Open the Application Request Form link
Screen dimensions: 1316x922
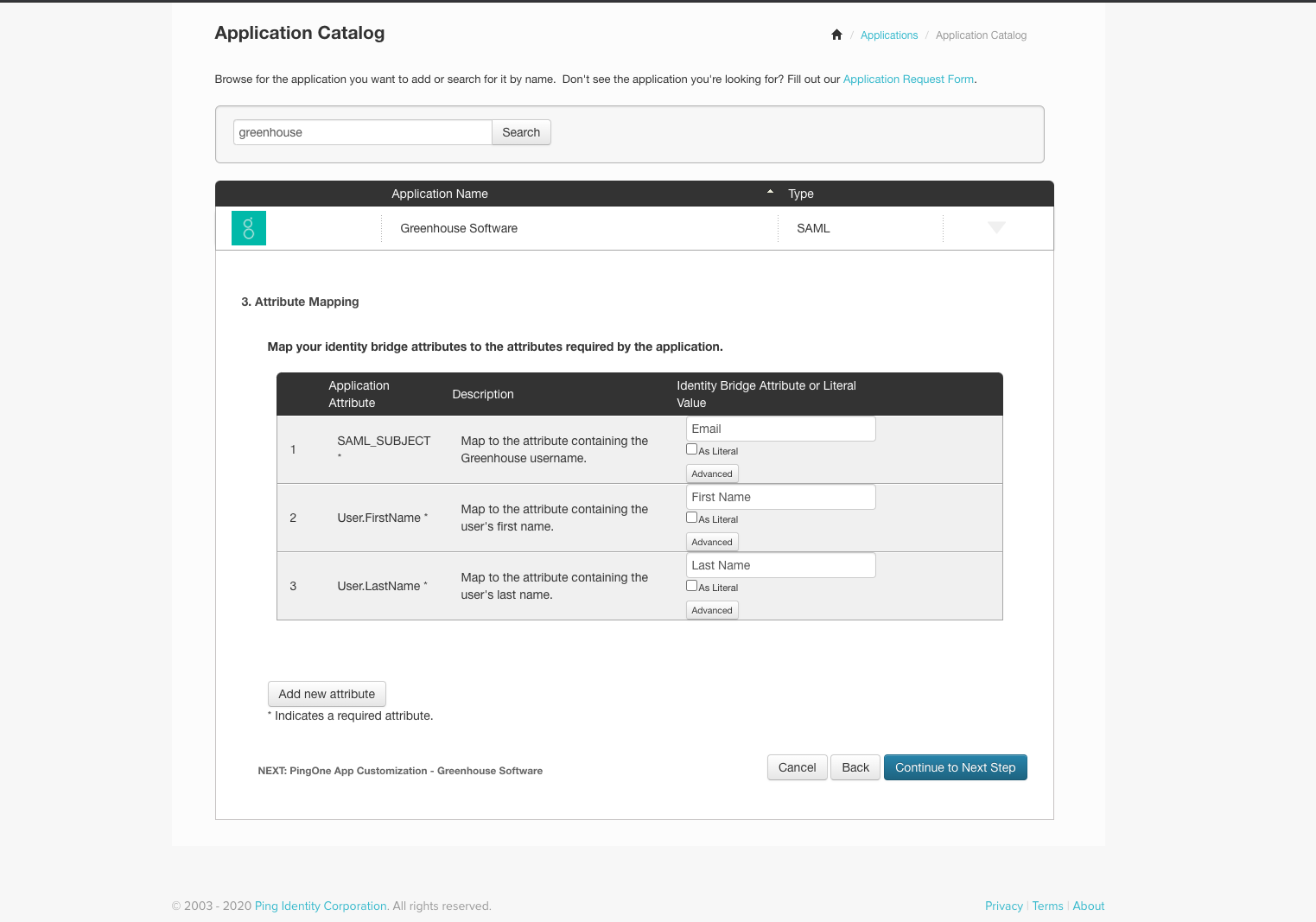[908, 79]
